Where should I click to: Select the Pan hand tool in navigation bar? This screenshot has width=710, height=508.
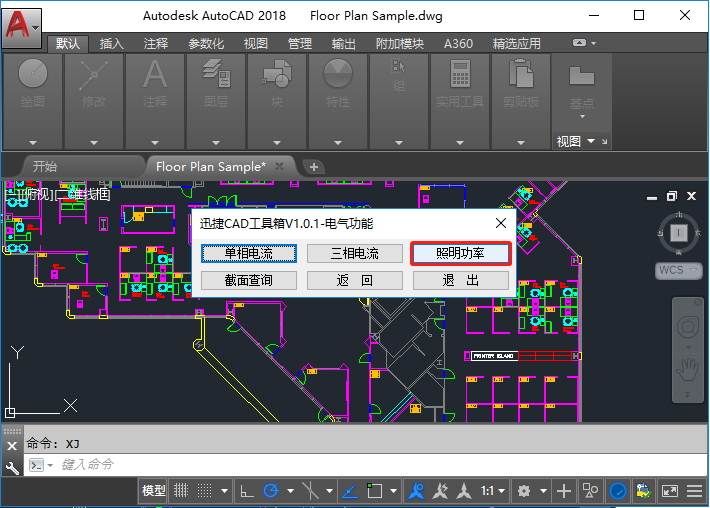tap(687, 369)
